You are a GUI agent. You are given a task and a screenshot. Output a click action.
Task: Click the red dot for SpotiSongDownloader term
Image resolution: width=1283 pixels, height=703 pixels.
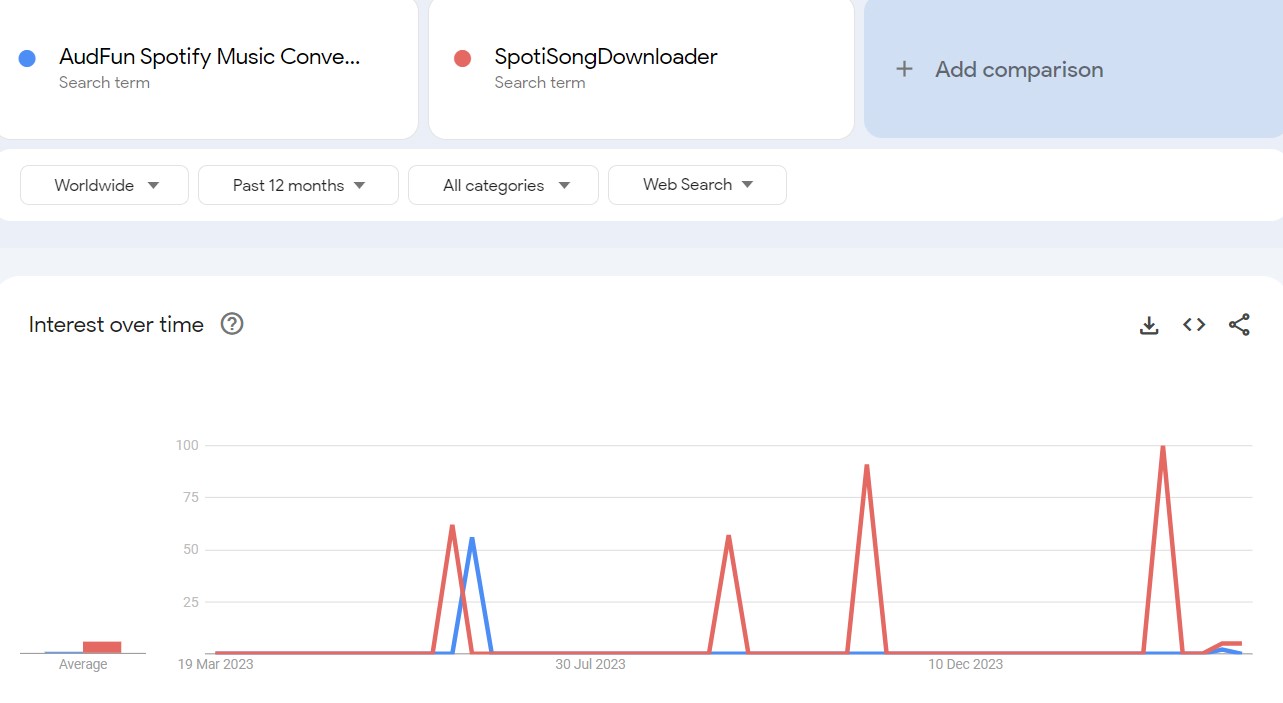point(462,58)
